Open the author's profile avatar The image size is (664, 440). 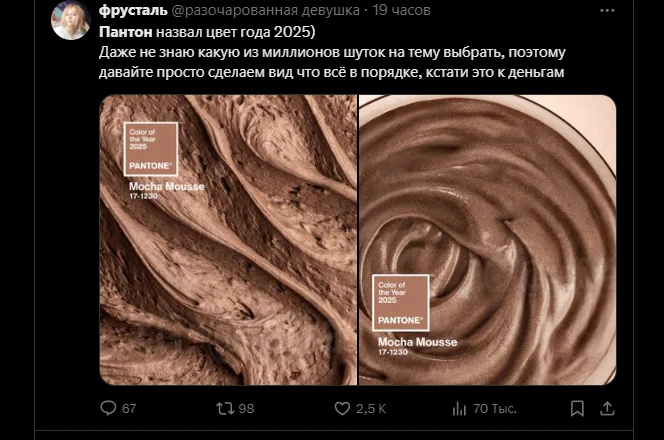(x=71, y=20)
